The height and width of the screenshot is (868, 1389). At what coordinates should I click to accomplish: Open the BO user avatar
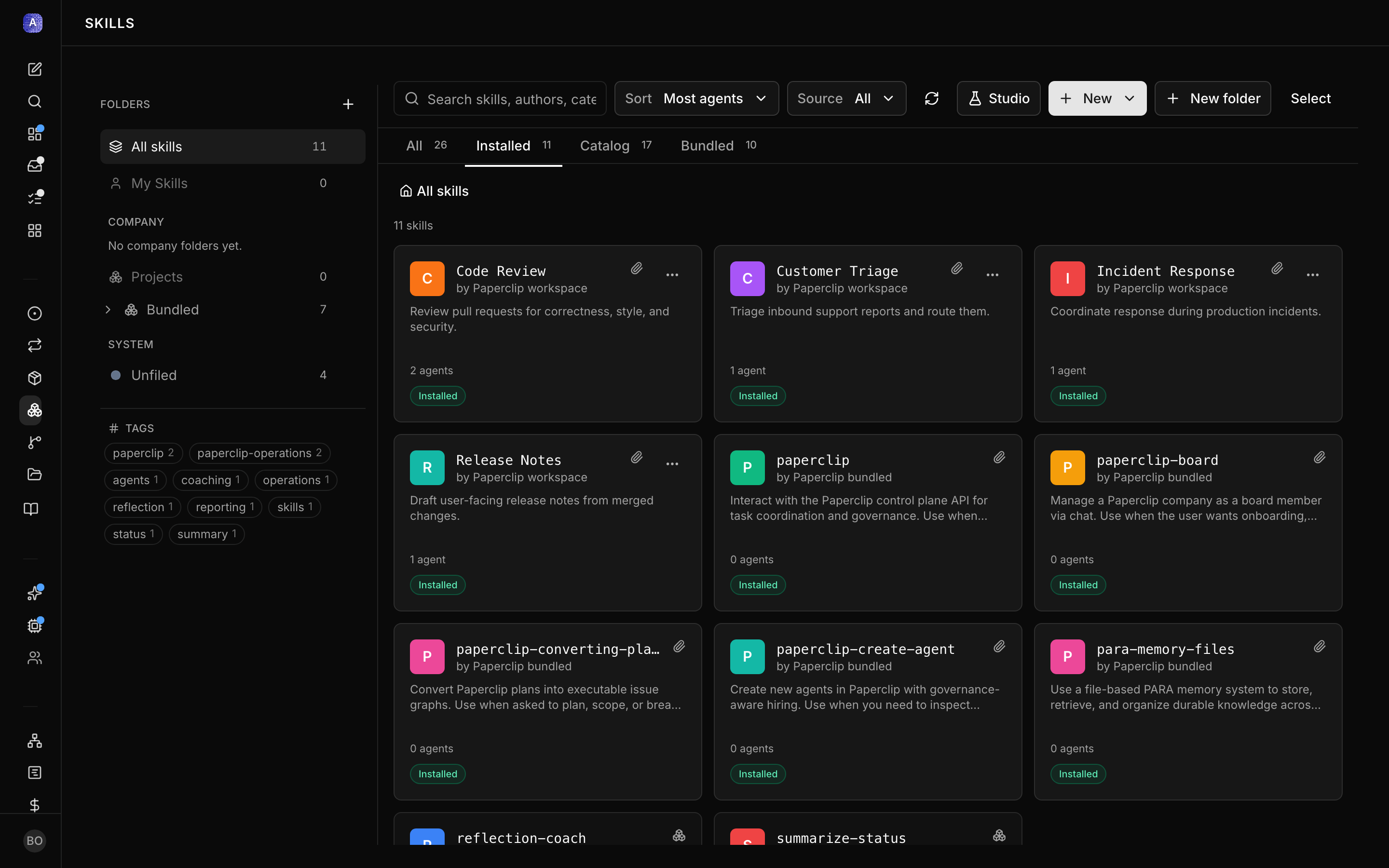click(34, 841)
